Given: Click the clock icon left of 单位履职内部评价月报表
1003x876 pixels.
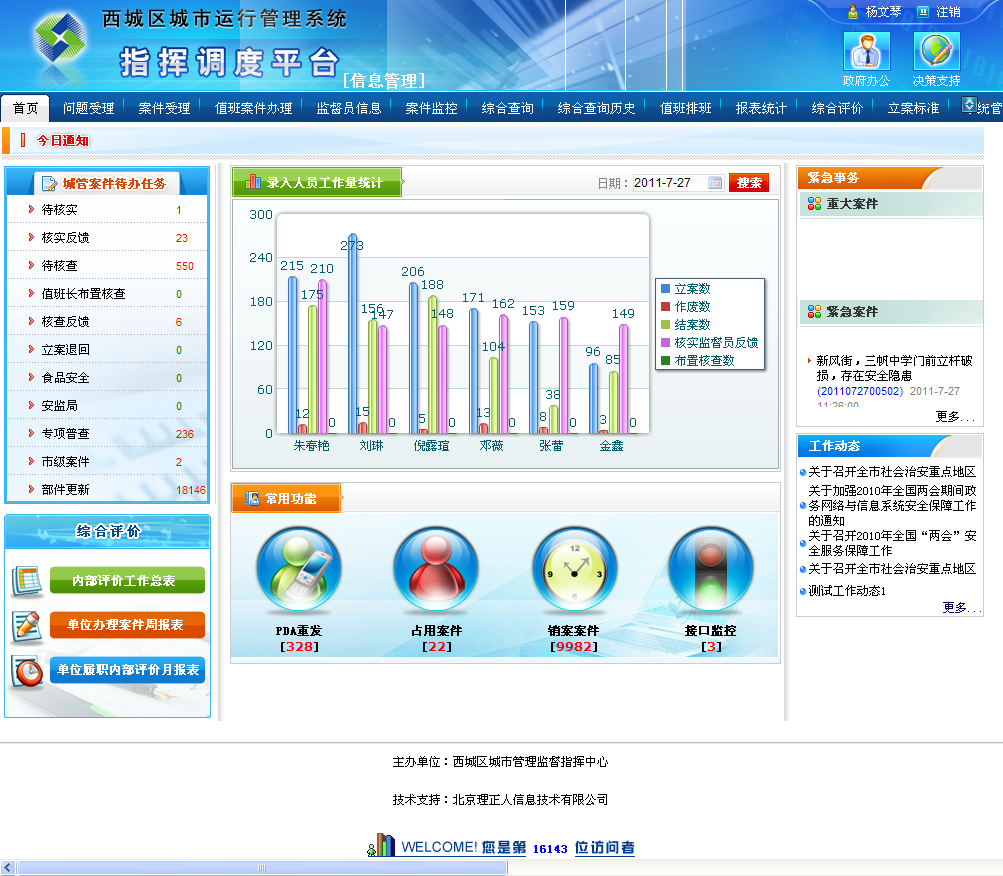Looking at the screenshot, I should click(28, 671).
